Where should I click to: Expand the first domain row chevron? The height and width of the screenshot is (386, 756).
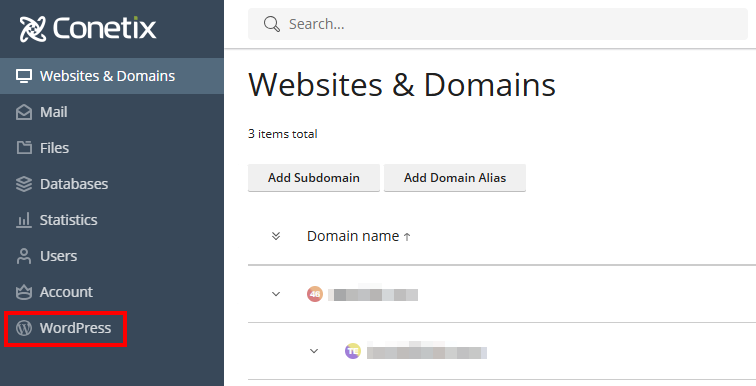coord(276,294)
